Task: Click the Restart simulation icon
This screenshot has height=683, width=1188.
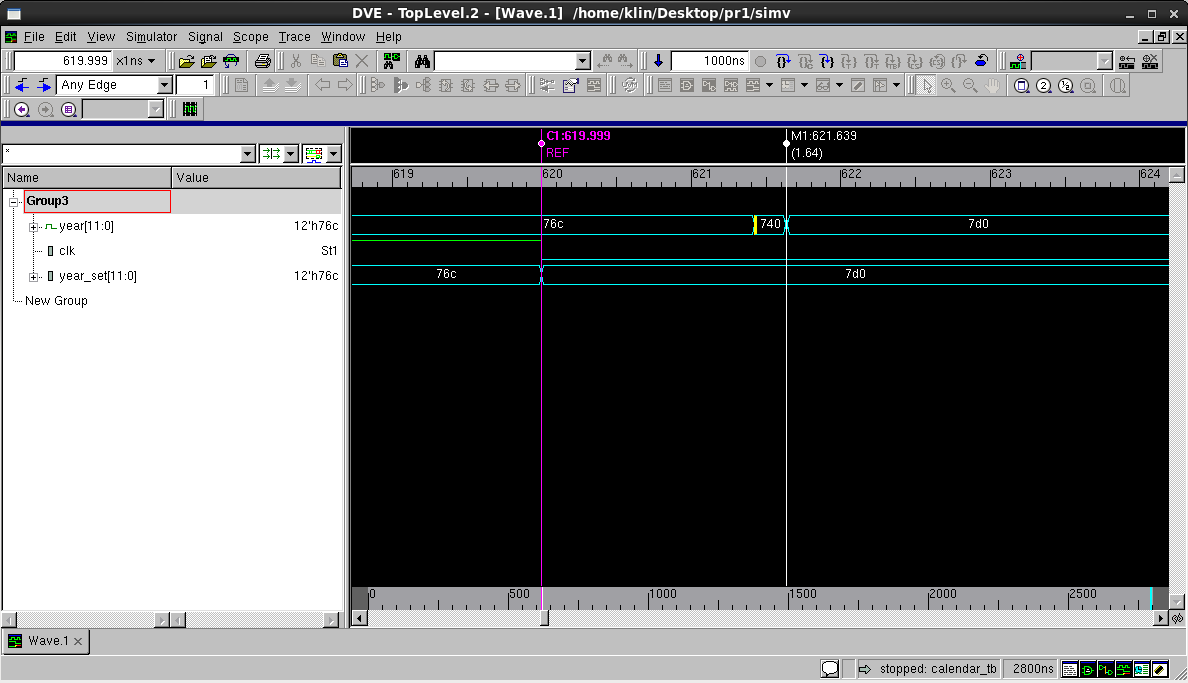Action: click(981, 61)
